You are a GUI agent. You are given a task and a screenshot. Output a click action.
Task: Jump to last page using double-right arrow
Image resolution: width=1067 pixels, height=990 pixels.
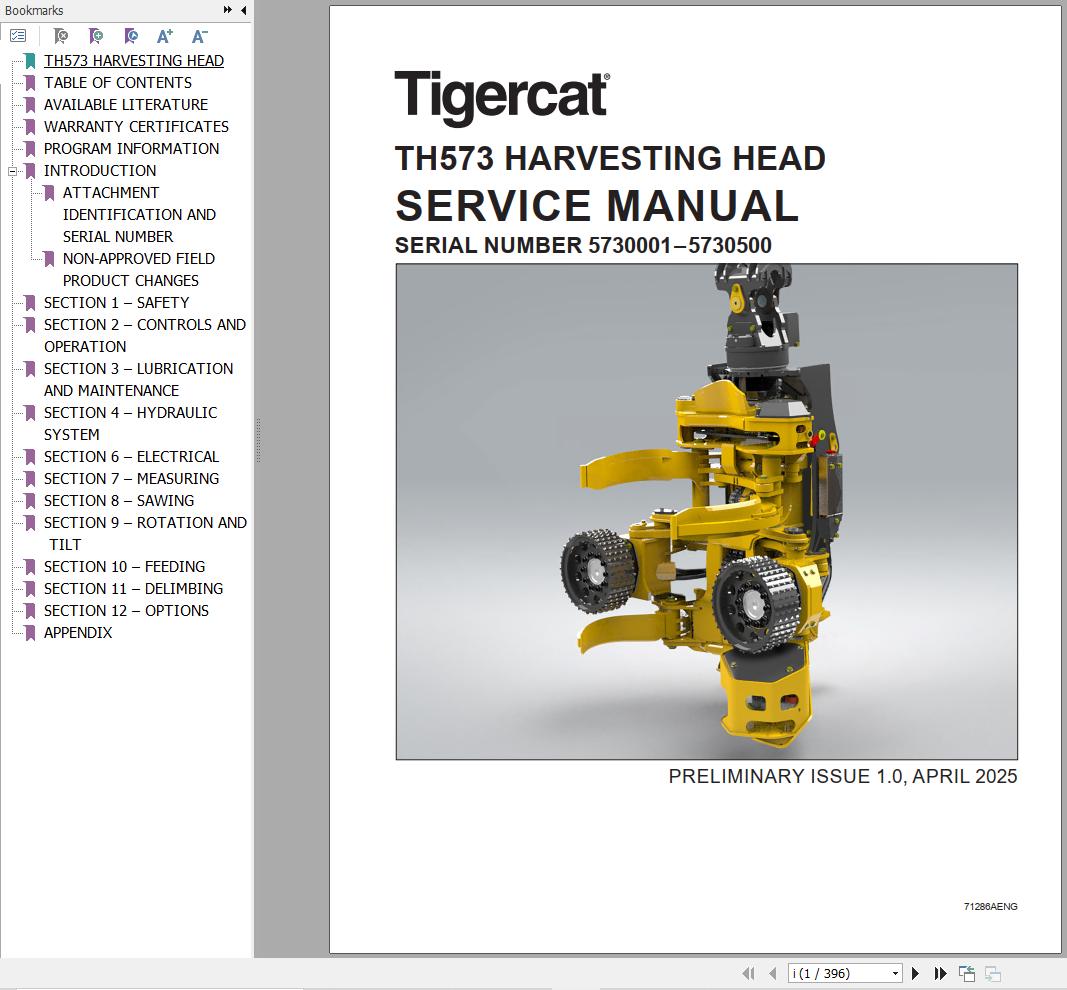[x=941, y=972]
